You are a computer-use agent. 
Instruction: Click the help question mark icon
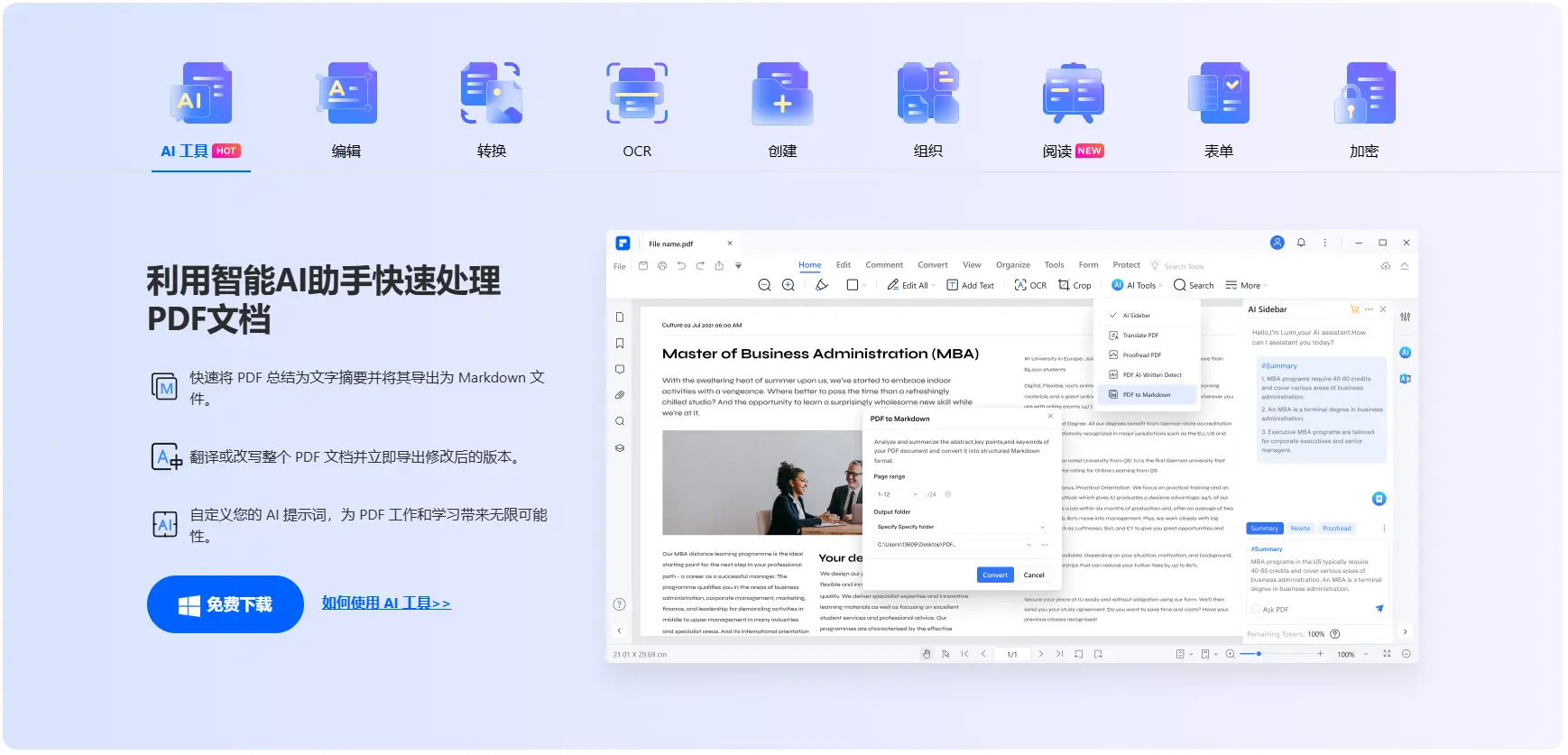[x=619, y=604]
